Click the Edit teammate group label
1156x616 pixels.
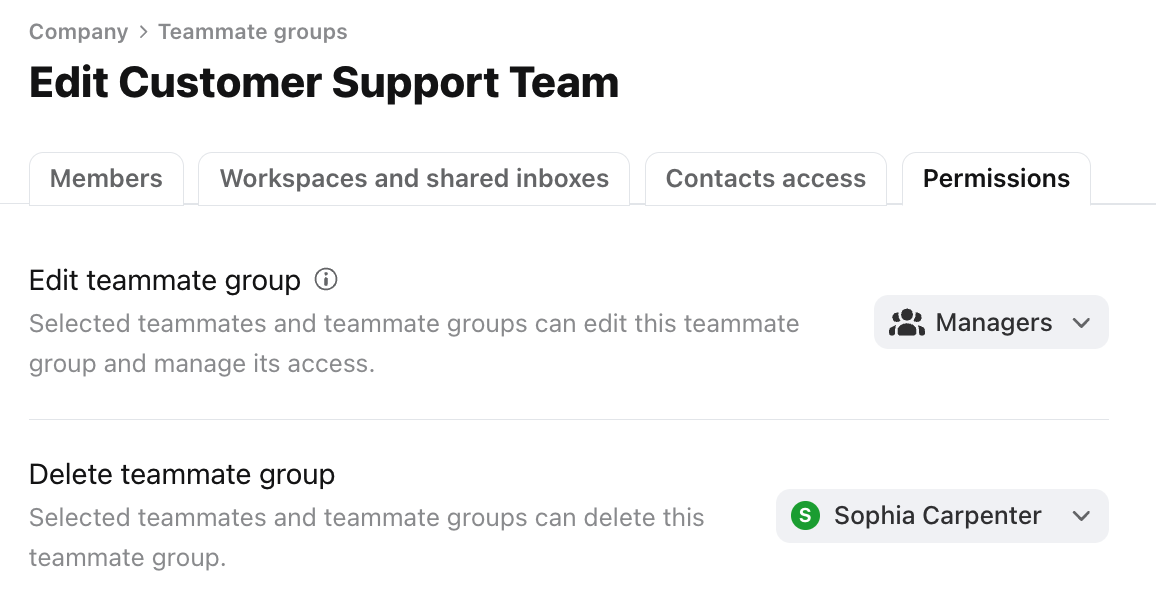coord(165,280)
